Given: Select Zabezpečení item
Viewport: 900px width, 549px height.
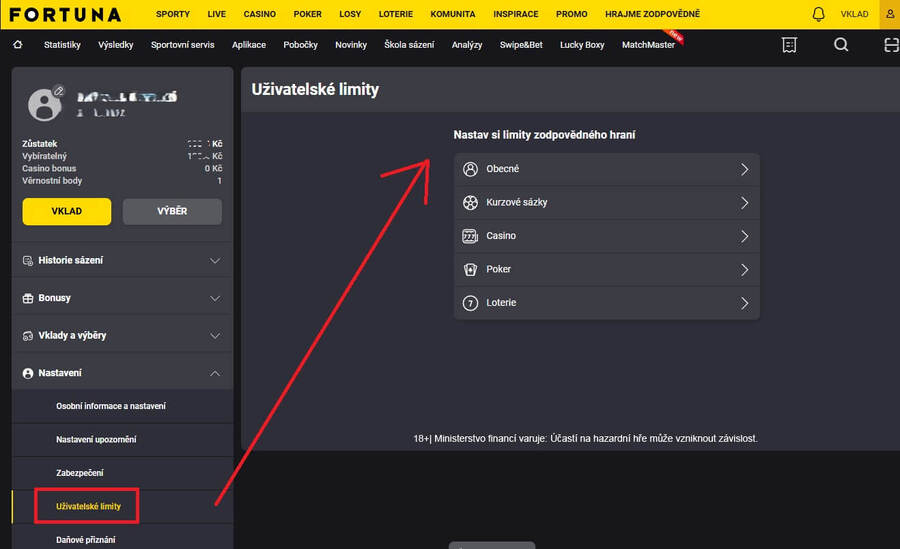Looking at the screenshot, I should point(80,473).
